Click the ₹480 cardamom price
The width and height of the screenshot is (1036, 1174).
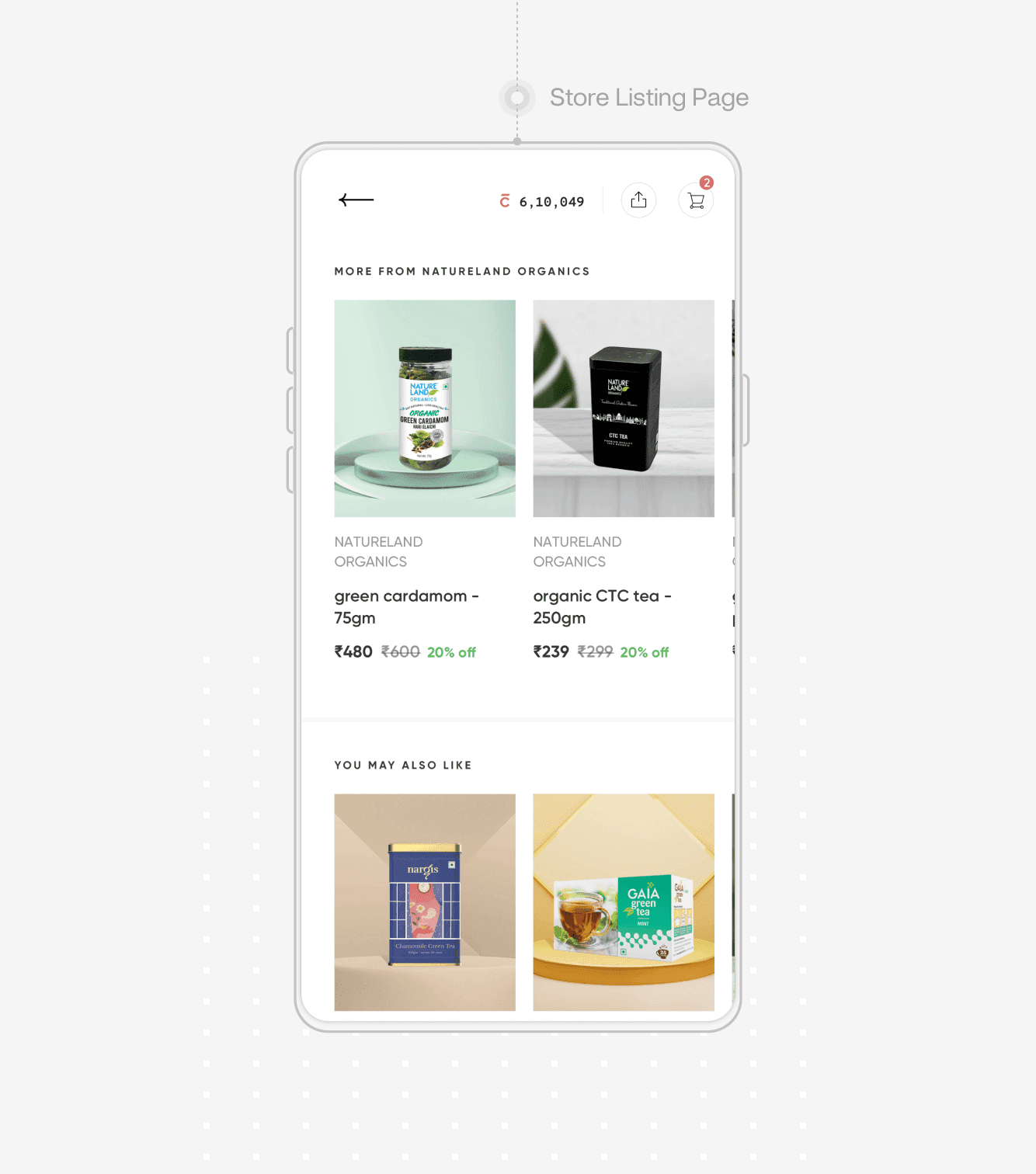tap(353, 652)
